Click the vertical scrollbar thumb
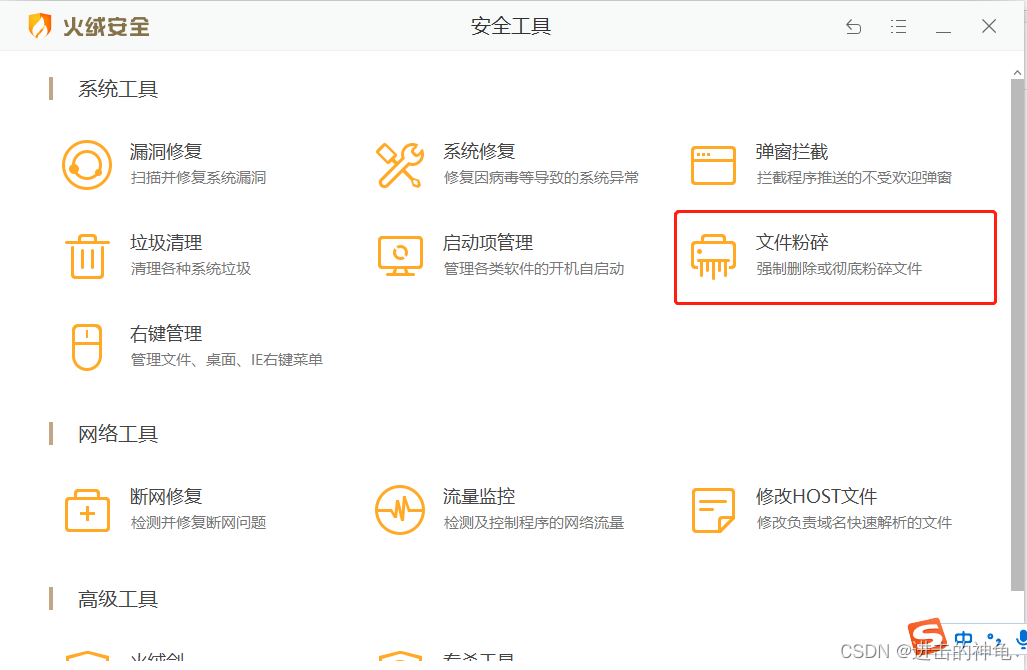 (x=1017, y=334)
